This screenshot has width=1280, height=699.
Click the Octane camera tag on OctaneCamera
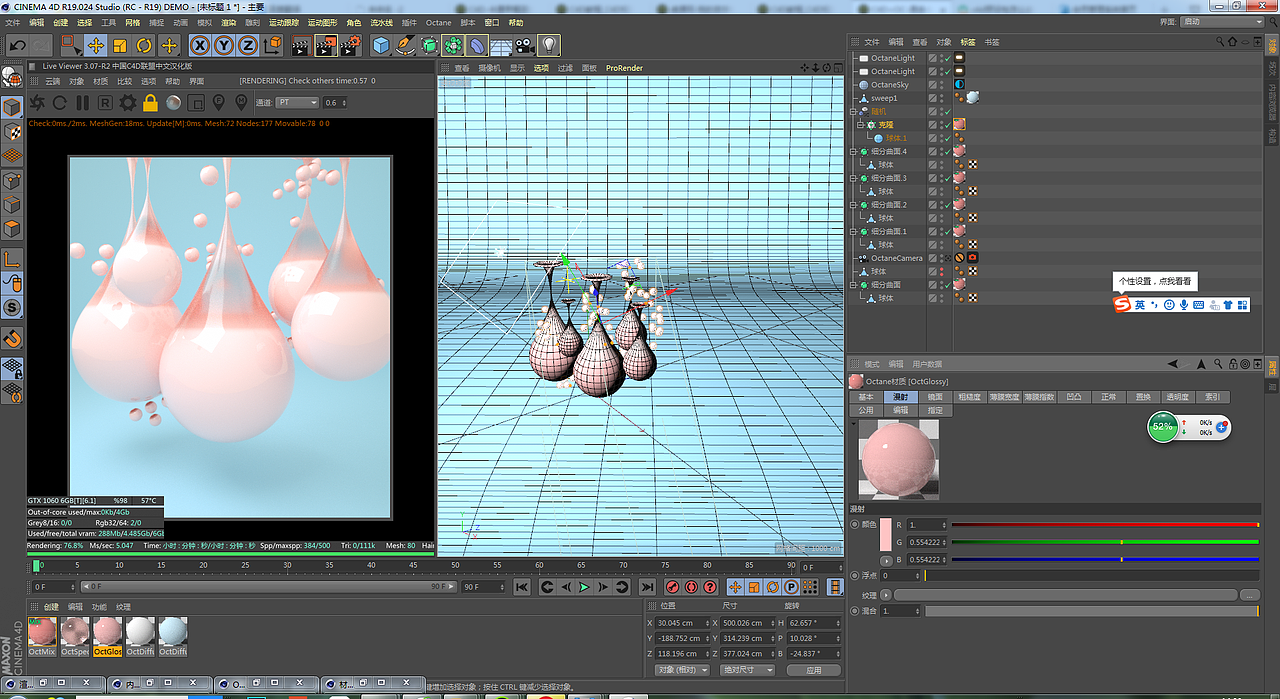tap(972, 258)
